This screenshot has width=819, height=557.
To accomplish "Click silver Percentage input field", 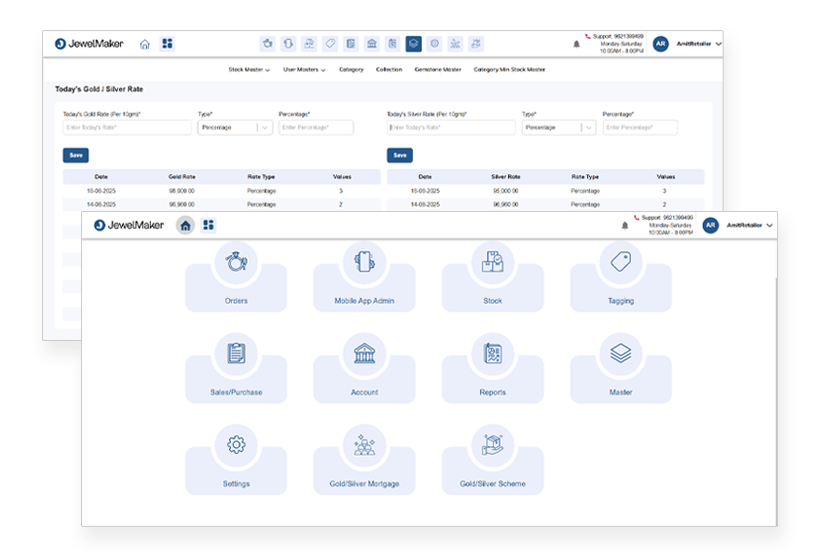I will tap(640, 127).
